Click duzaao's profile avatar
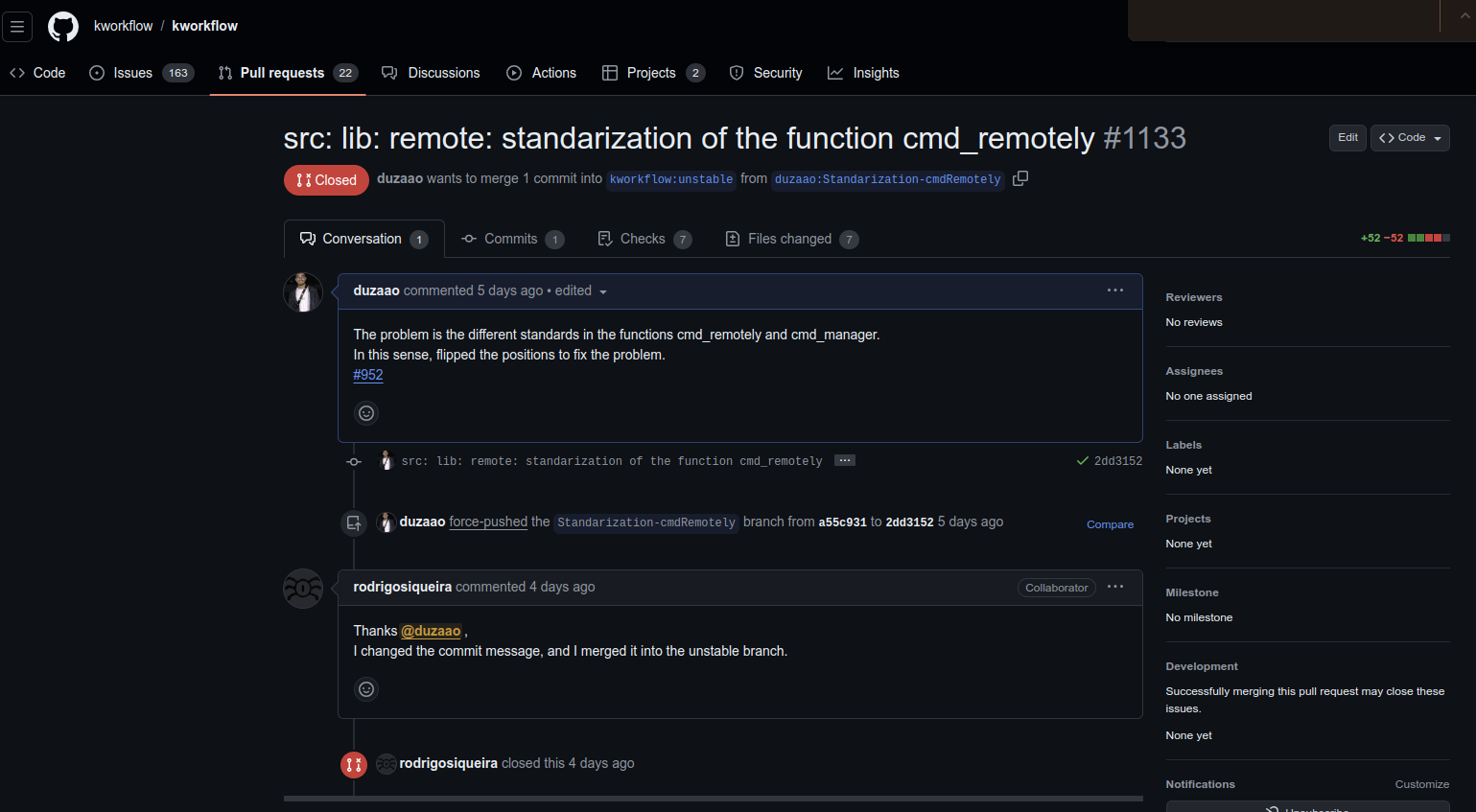1476x812 pixels. (303, 292)
